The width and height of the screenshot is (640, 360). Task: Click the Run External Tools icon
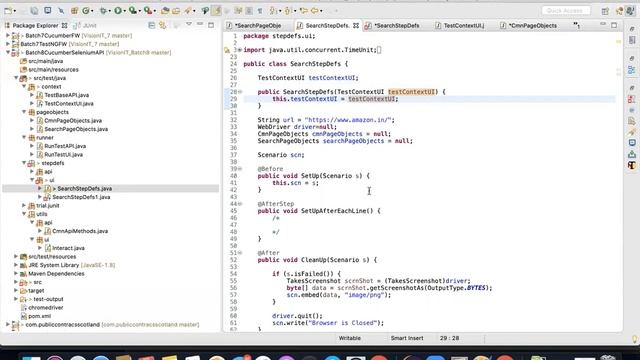(x=148, y=11)
